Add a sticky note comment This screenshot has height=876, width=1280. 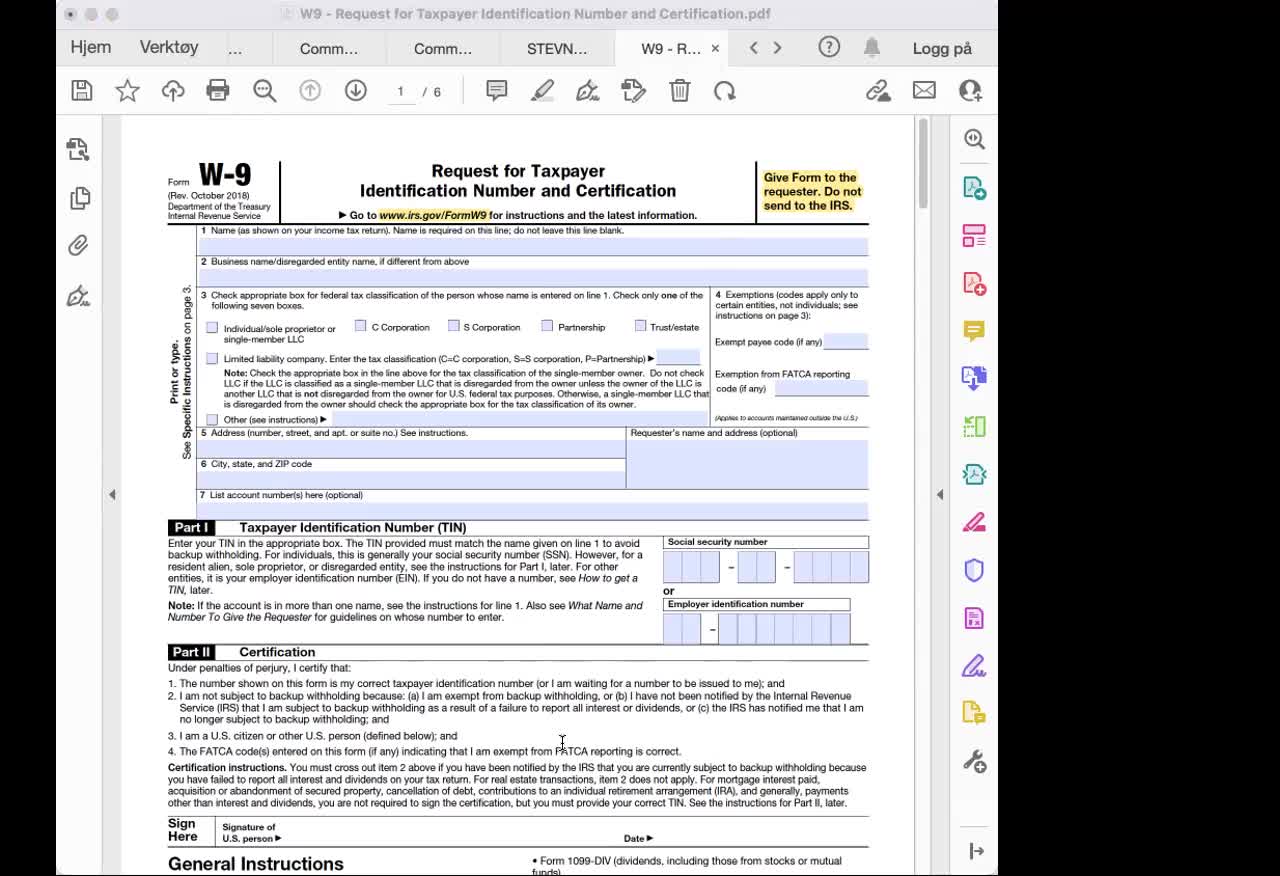tap(496, 91)
